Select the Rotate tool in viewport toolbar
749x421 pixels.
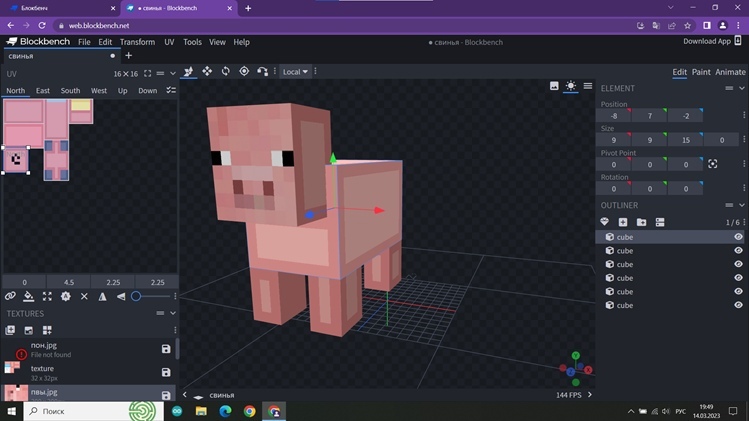pyautogui.click(x=225, y=71)
